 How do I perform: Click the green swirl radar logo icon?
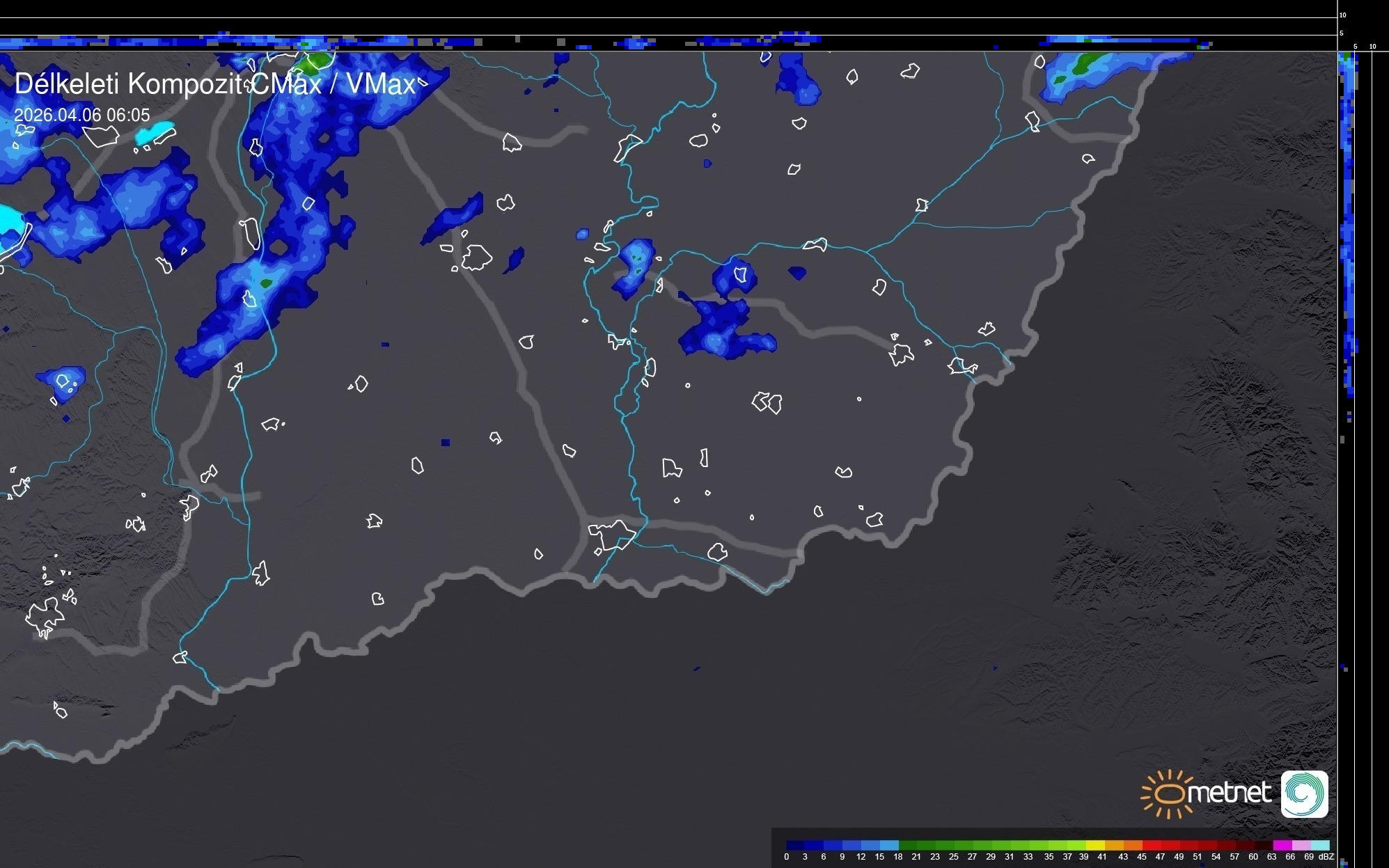point(1304,794)
